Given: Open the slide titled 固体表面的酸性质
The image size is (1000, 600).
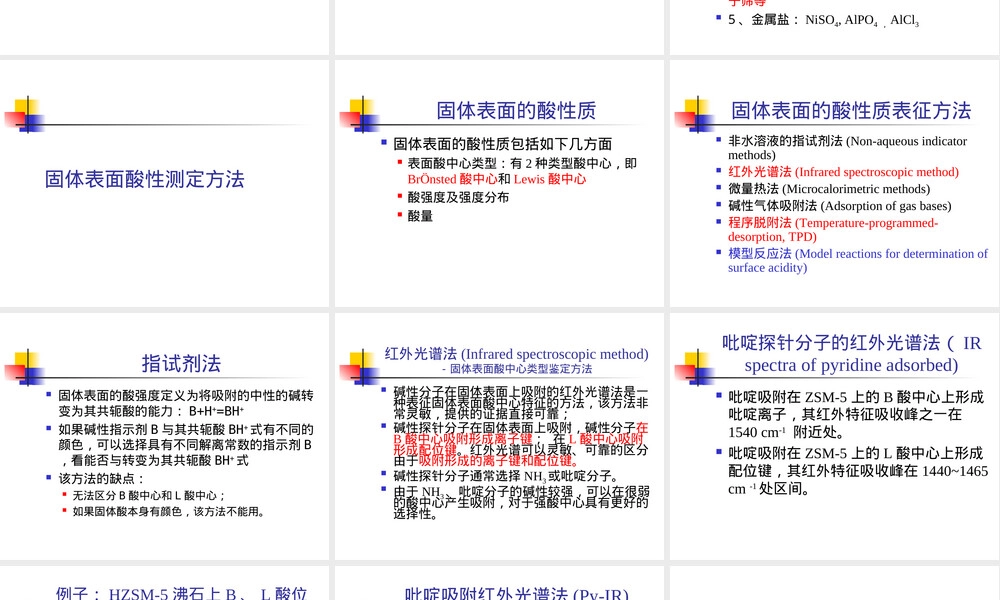Looking at the screenshot, I should 499,184.
